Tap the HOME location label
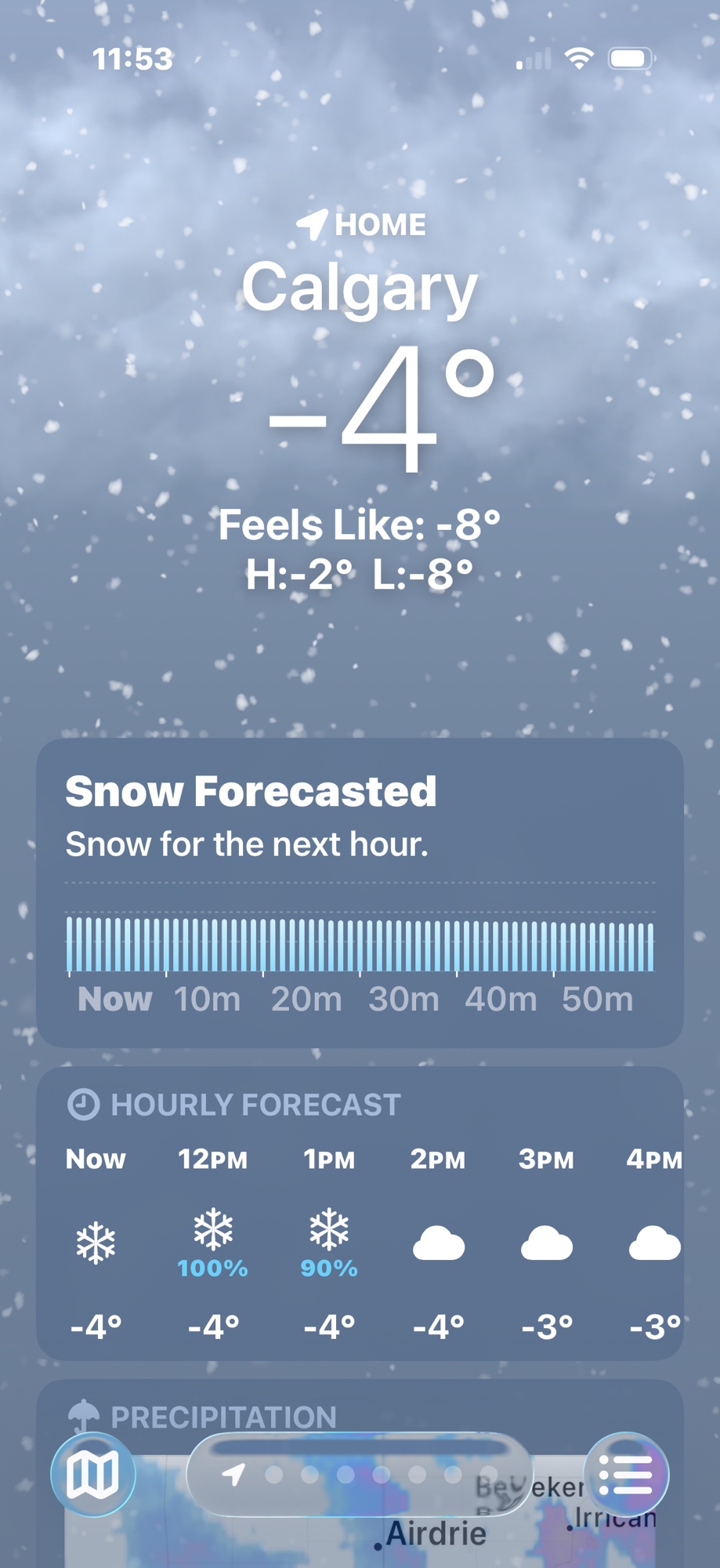The width and height of the screenshot is (720, 1568). click(380, 225)
